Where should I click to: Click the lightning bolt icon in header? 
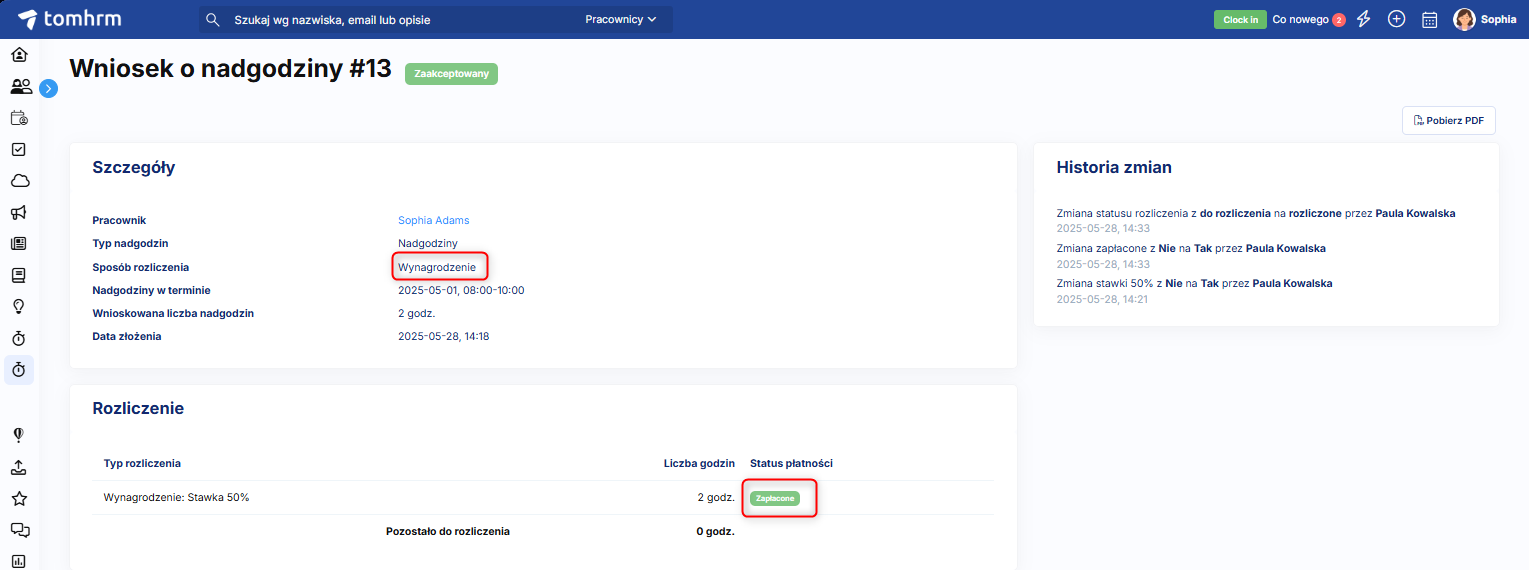click(x=1363, y=19)
